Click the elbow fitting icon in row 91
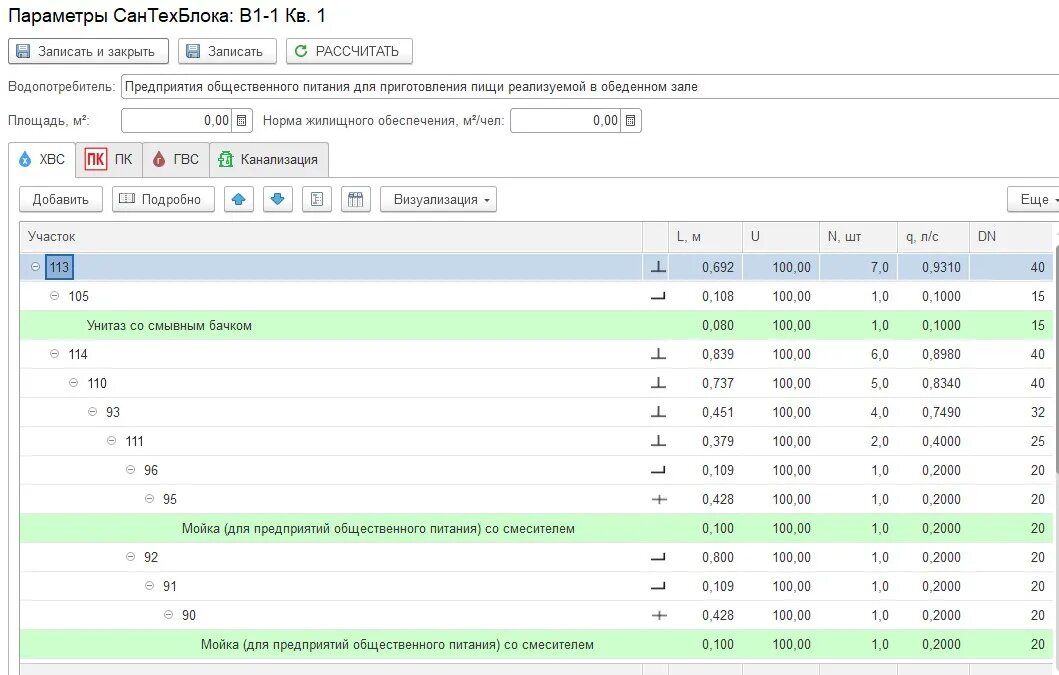1059x675 pixels. tap(658, 587)
